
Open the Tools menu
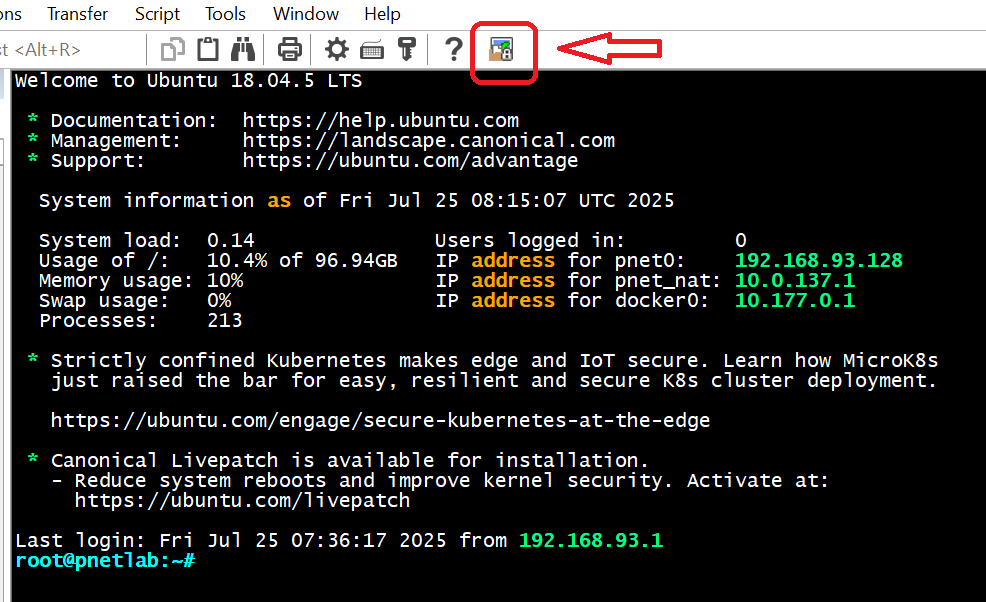coord(225,14)
